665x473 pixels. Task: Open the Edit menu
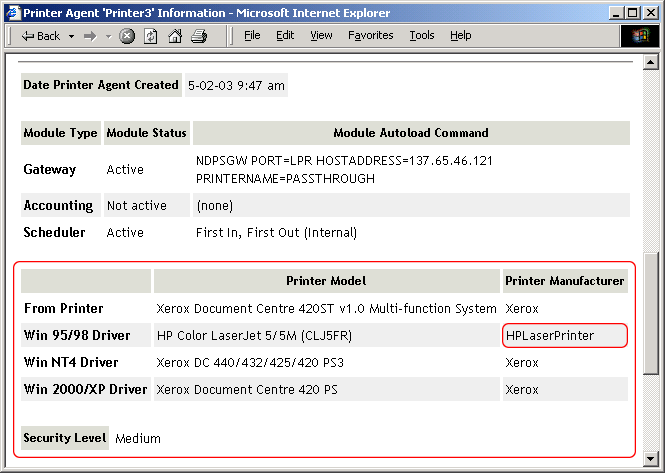285,36
